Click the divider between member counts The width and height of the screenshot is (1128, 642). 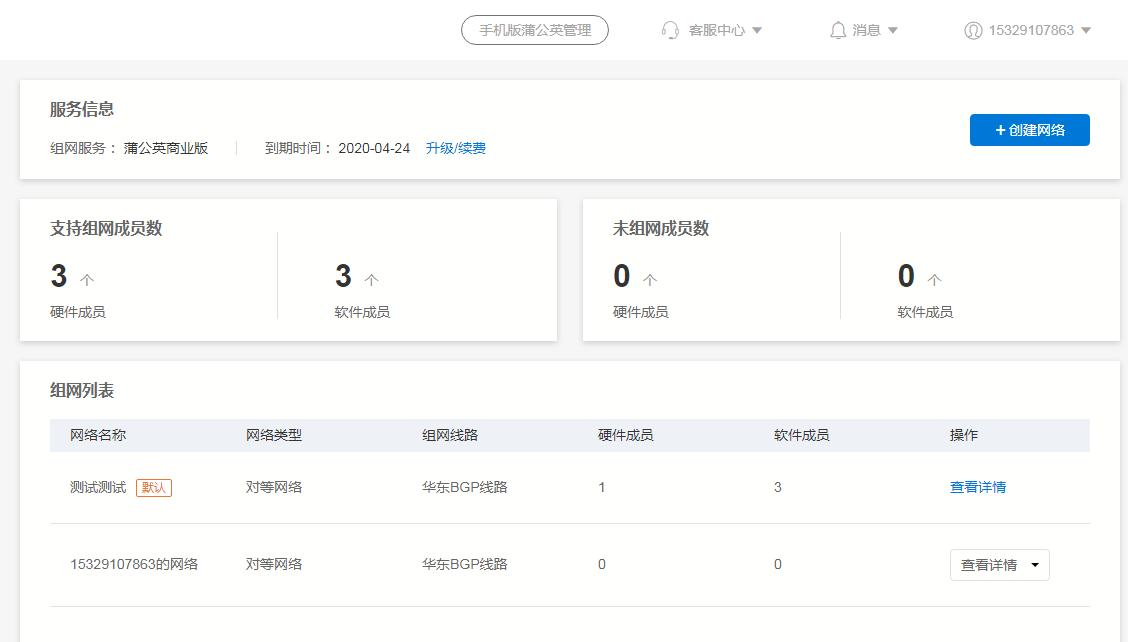[x=277, y=280]
